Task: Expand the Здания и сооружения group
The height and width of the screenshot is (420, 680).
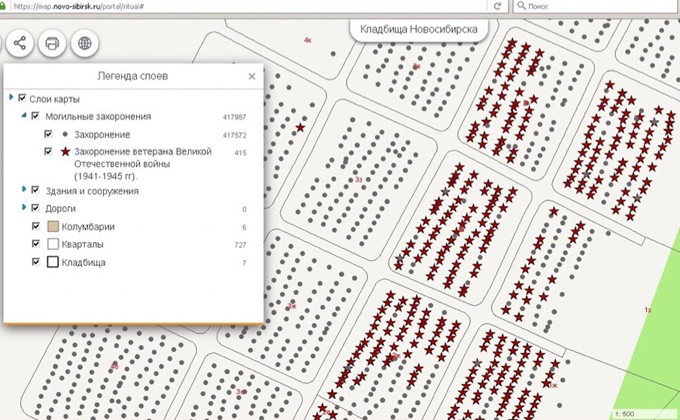Action: point(23,190)
